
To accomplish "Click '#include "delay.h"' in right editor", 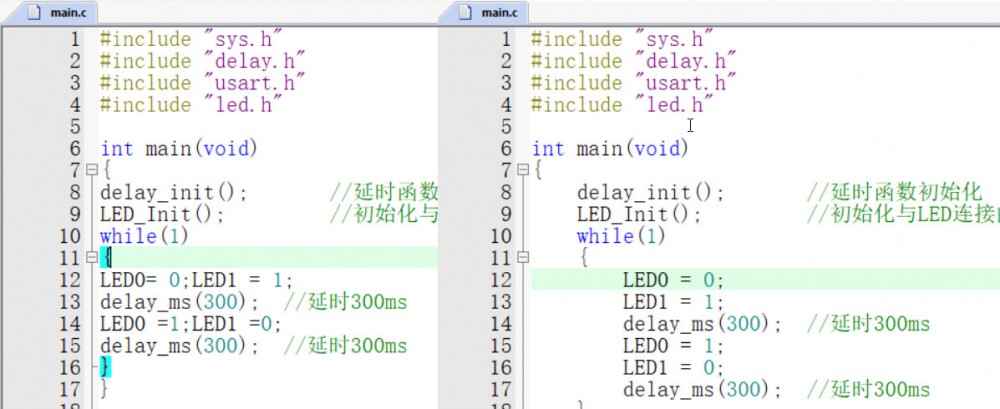I will click(633, 61).
